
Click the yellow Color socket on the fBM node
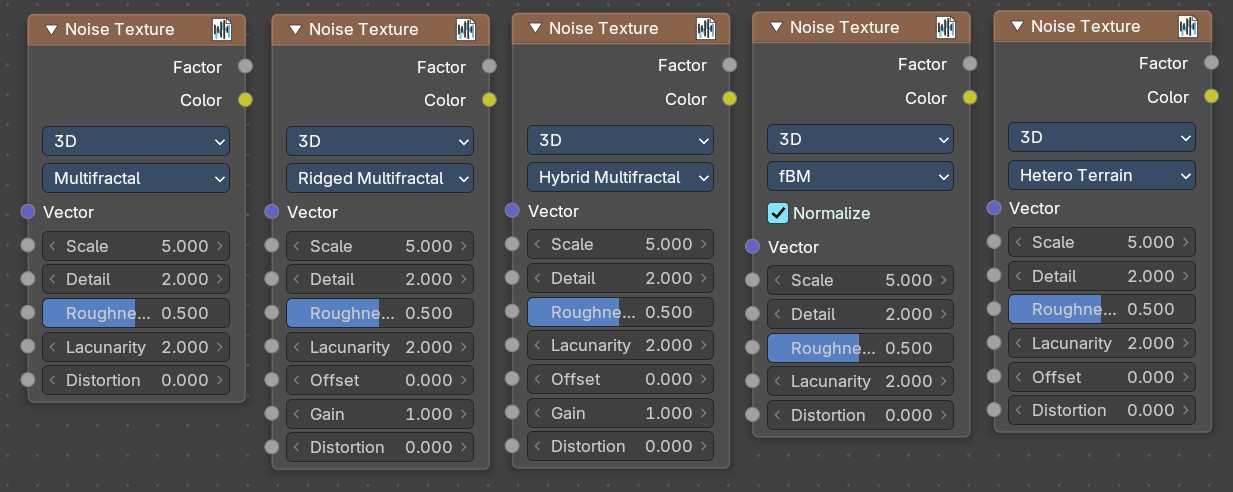(970, 98)
